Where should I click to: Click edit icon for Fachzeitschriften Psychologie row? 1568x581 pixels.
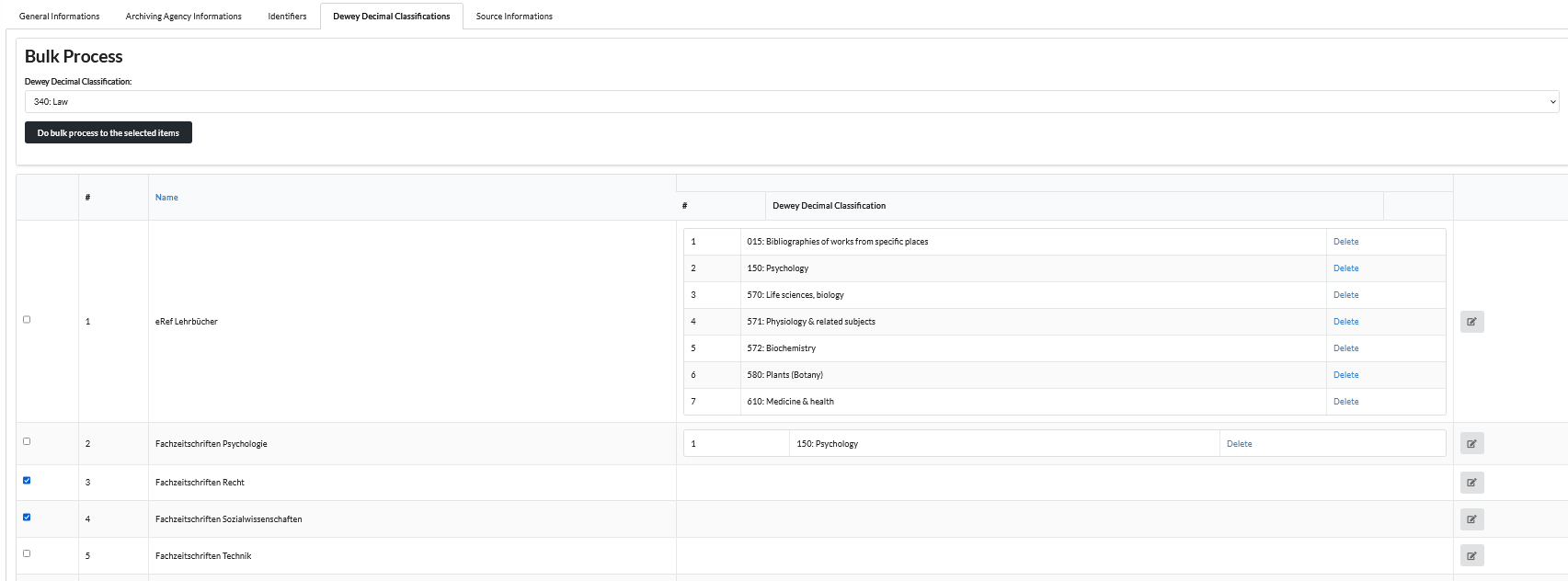[1471, 444]
